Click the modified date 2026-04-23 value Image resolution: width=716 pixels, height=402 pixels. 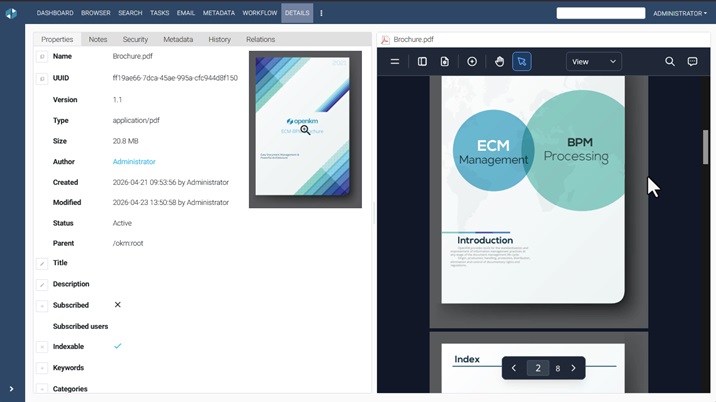(x=171, y=202)
